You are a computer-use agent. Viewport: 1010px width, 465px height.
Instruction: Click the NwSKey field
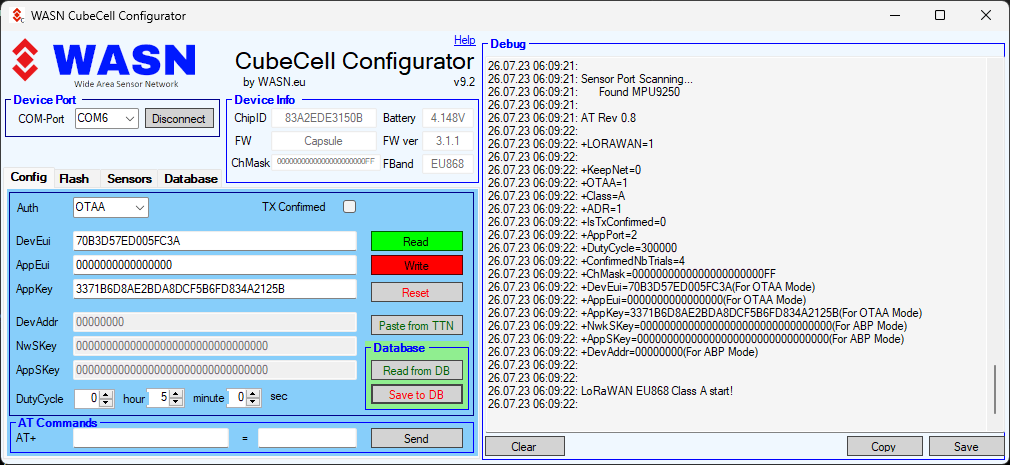tap(214, 346)
